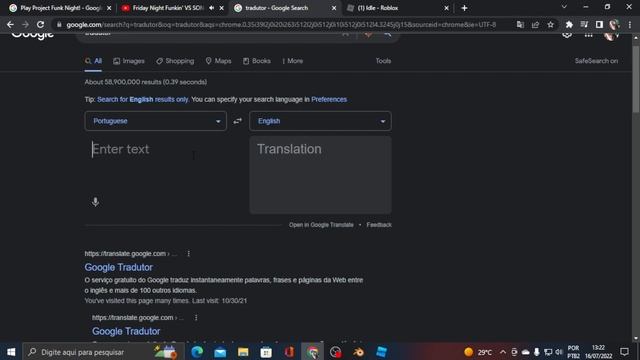Open the weather widget showing 29°C
This screenshot has height=360, width=640.
pos(478,352)
